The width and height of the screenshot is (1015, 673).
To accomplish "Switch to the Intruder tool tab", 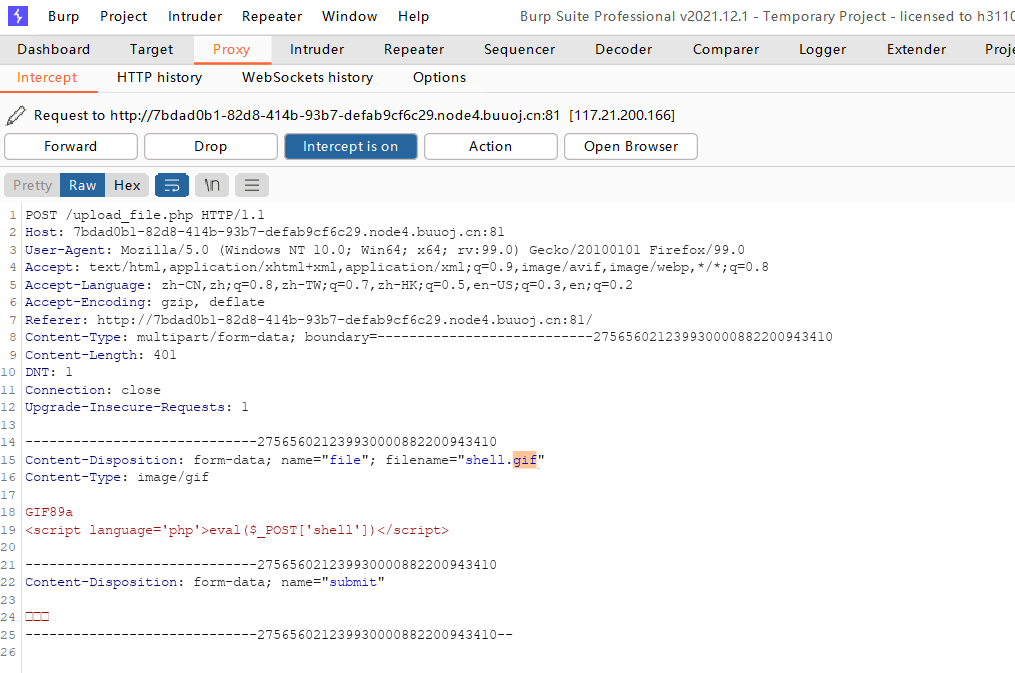I will [317, 49].
